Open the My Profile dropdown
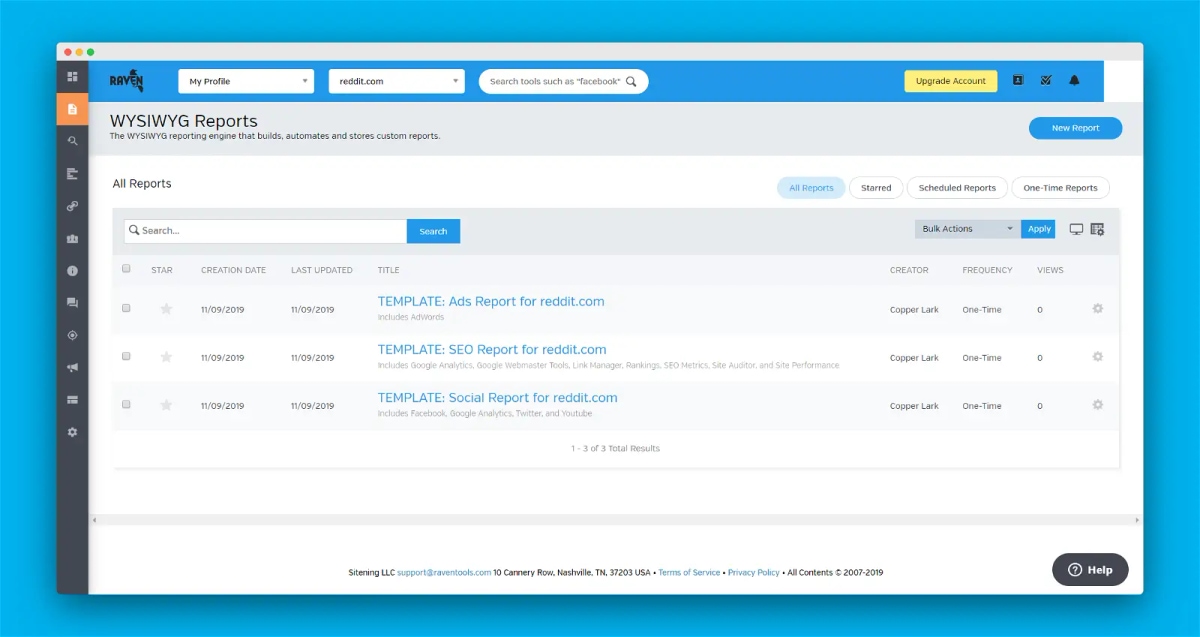This screenshot has height=637, width=1200. [246, 81]
